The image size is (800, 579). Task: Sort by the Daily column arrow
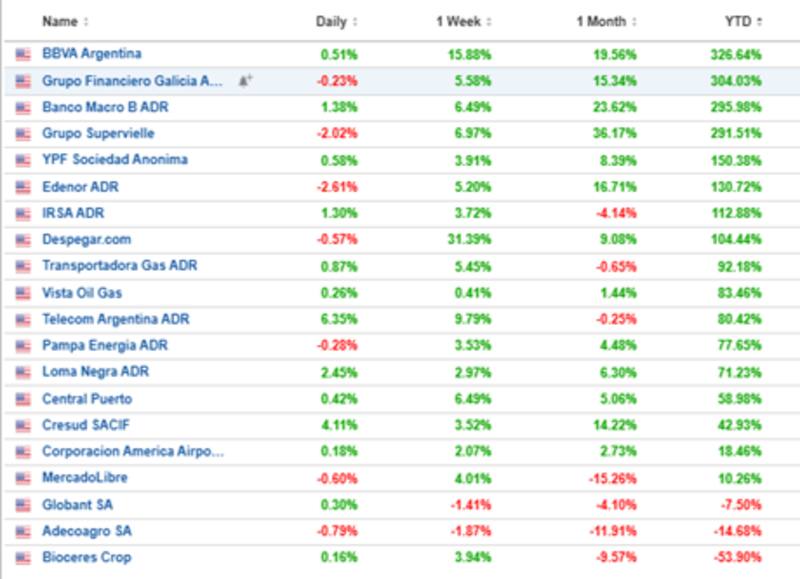click(x=355, y=22)
